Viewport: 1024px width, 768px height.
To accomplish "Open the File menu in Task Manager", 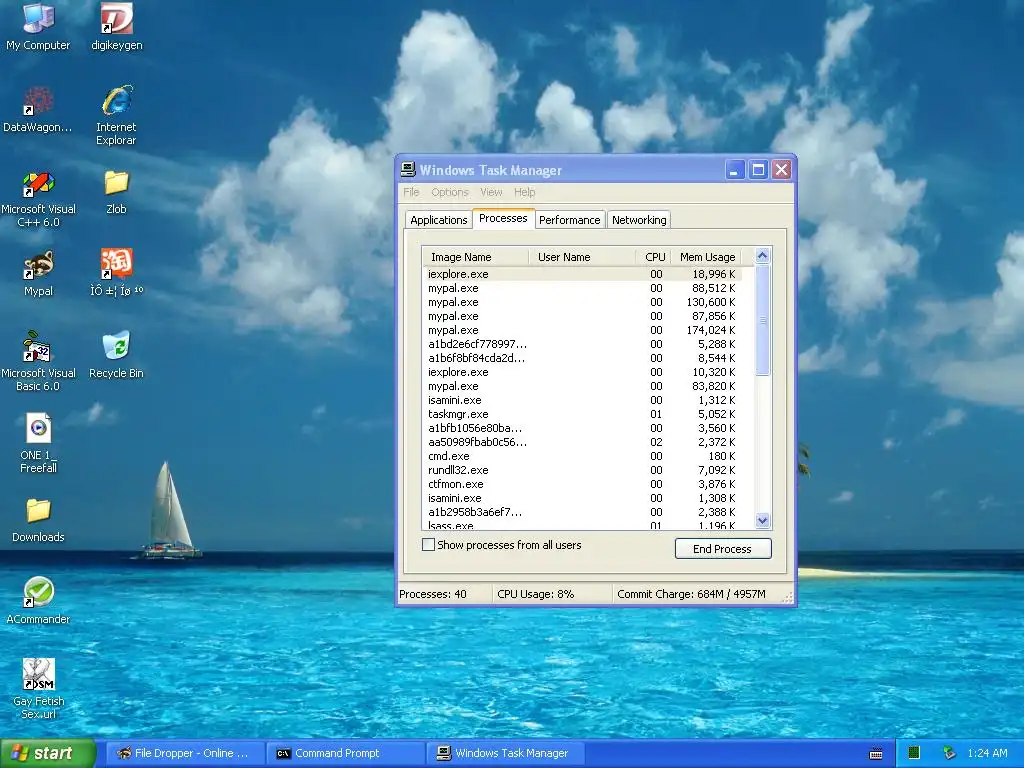I will [x=411, y=192].
